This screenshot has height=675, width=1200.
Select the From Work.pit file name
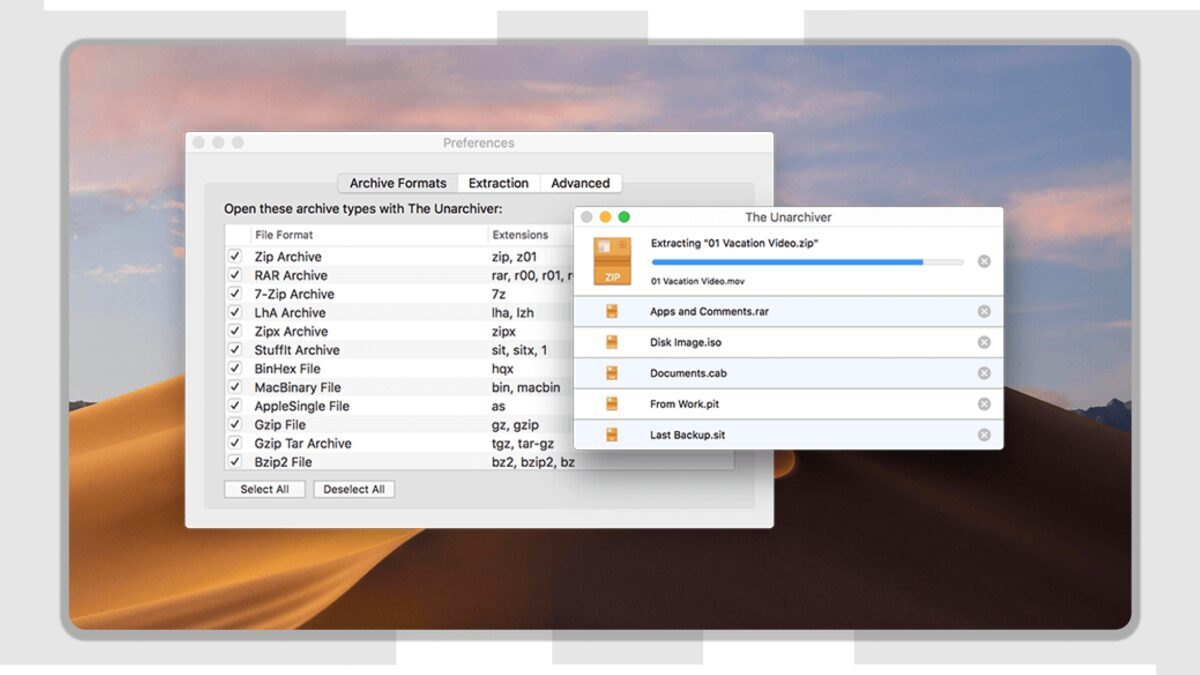pyautogui.click(x=684, y=404)
